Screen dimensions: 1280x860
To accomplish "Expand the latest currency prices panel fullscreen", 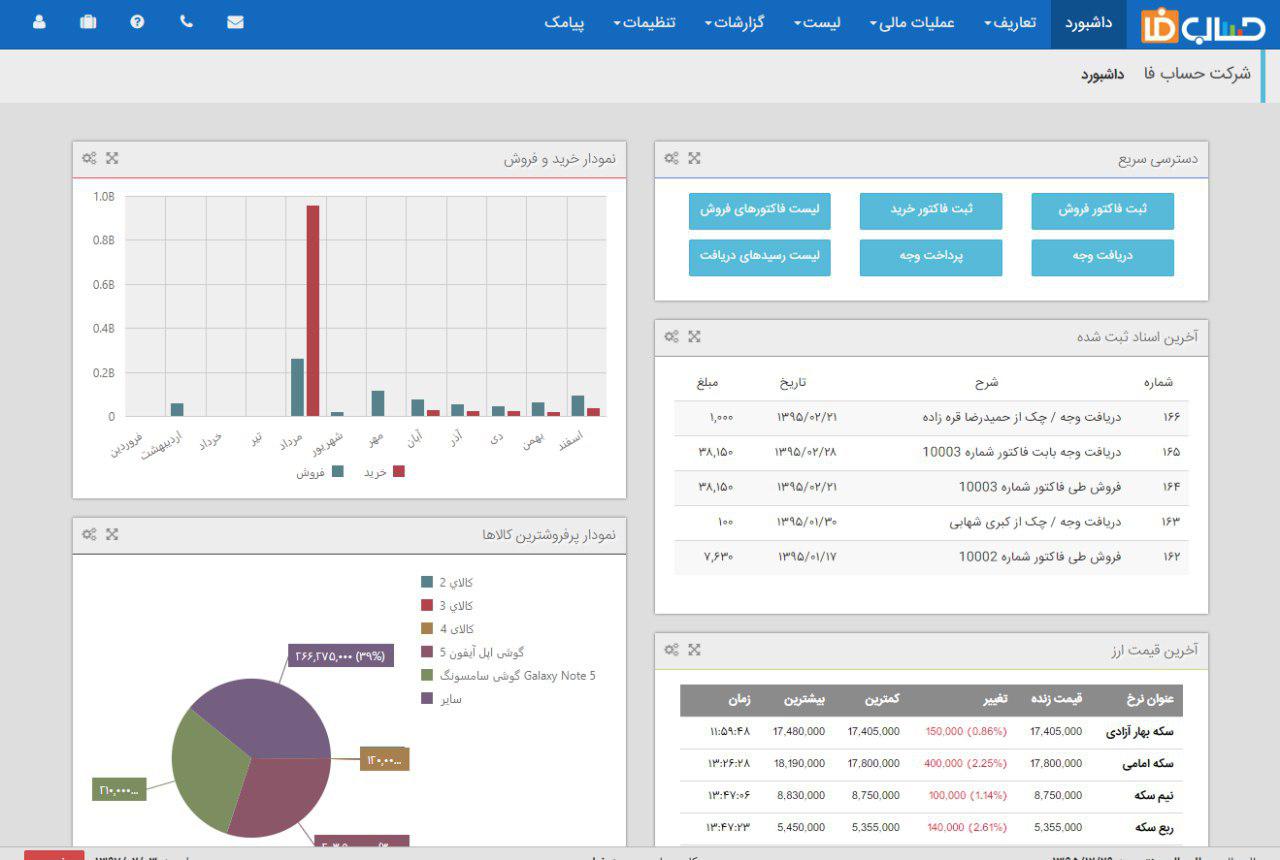I will (694, 650).
